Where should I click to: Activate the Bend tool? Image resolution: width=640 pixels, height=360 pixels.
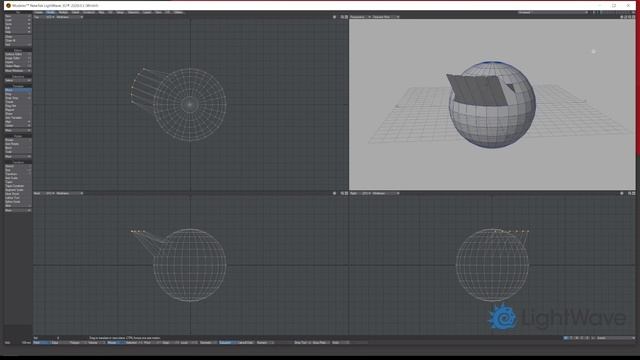(x=18, y=148)
